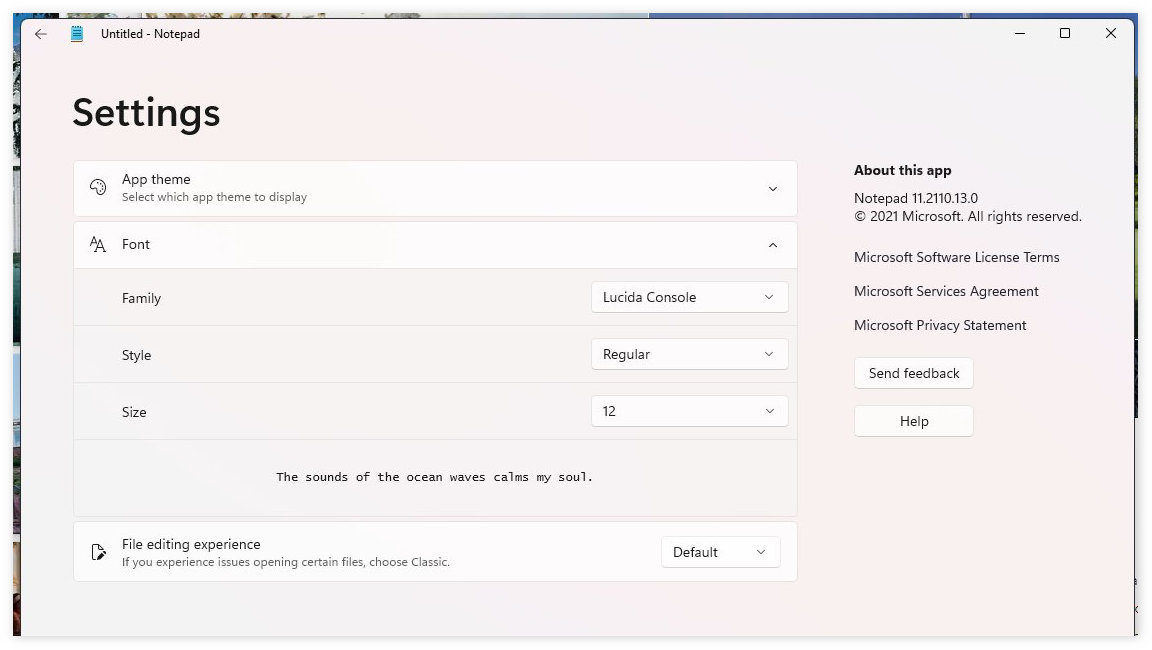1152x650 pixels.
Task: Click the Font section icon
Action: (x=98, y=245)
